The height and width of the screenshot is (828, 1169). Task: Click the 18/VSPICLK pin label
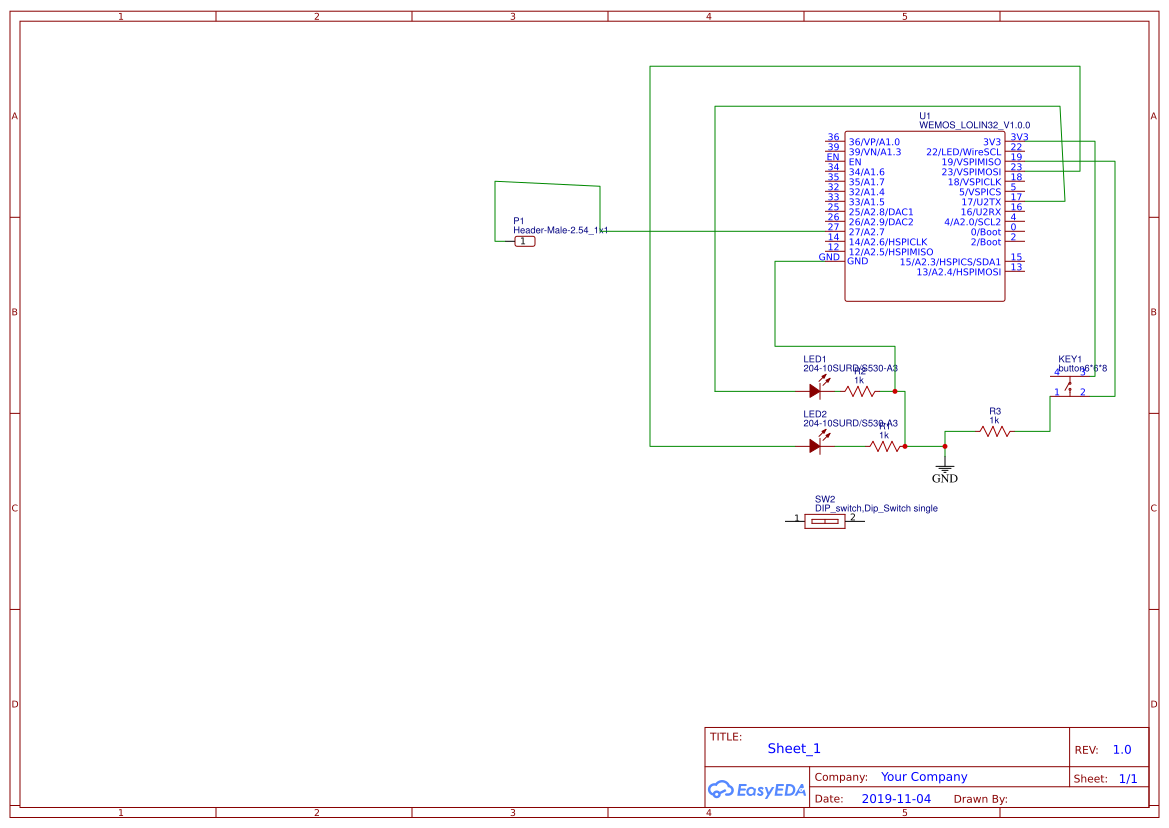point(974,182)
